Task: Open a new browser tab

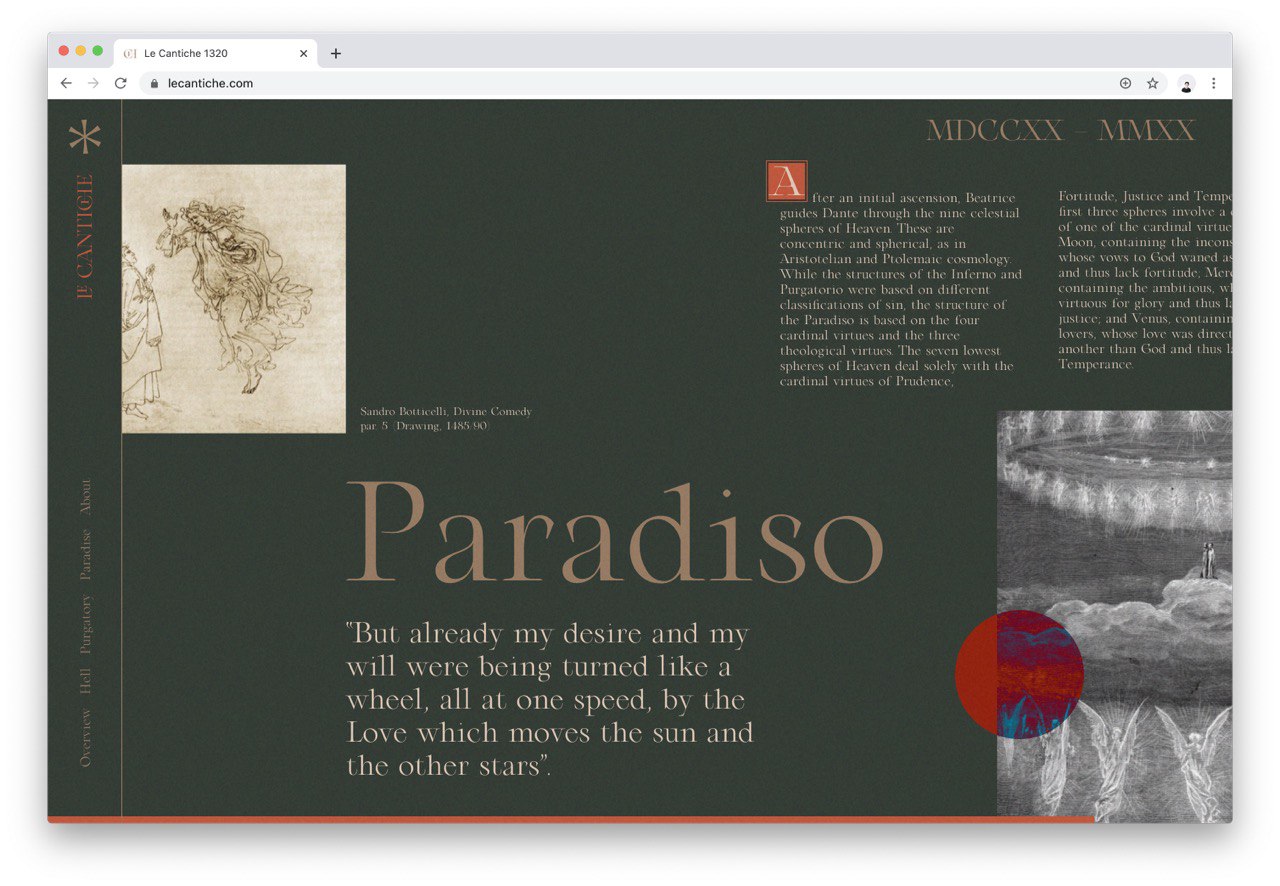Action: tap(336, 54)
